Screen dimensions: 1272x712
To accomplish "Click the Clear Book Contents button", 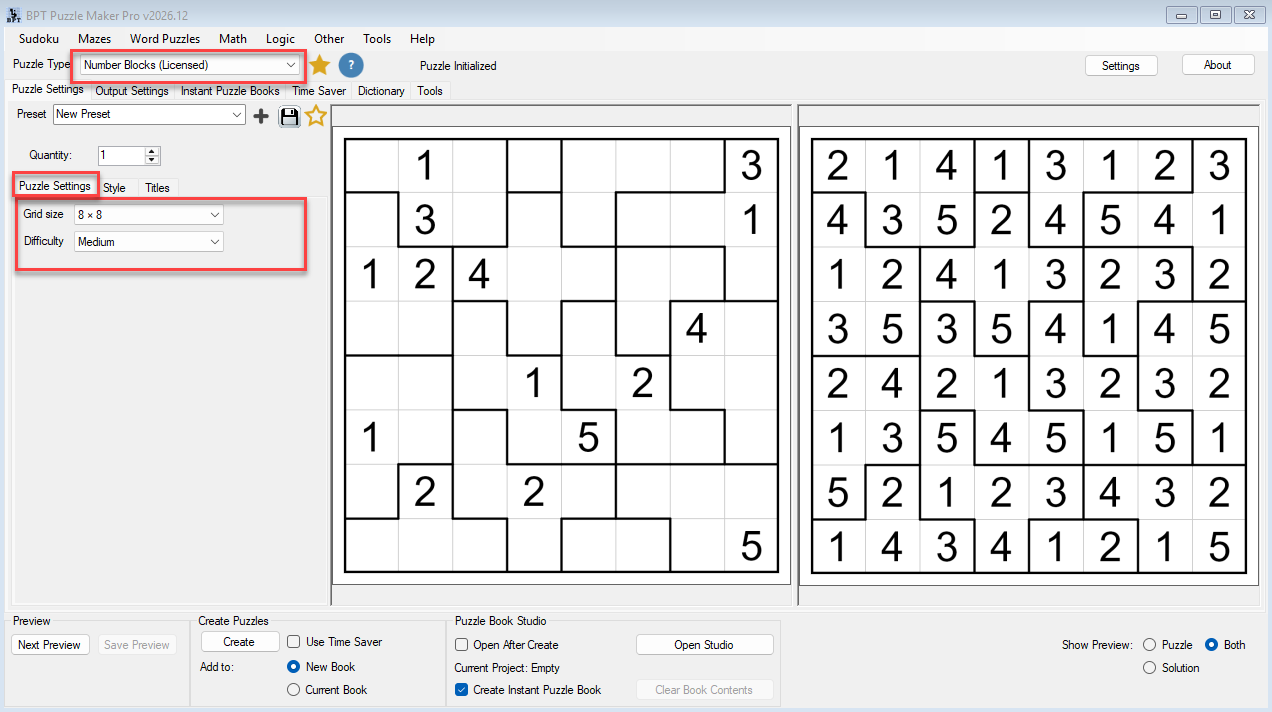I will (x=704, y=690).
